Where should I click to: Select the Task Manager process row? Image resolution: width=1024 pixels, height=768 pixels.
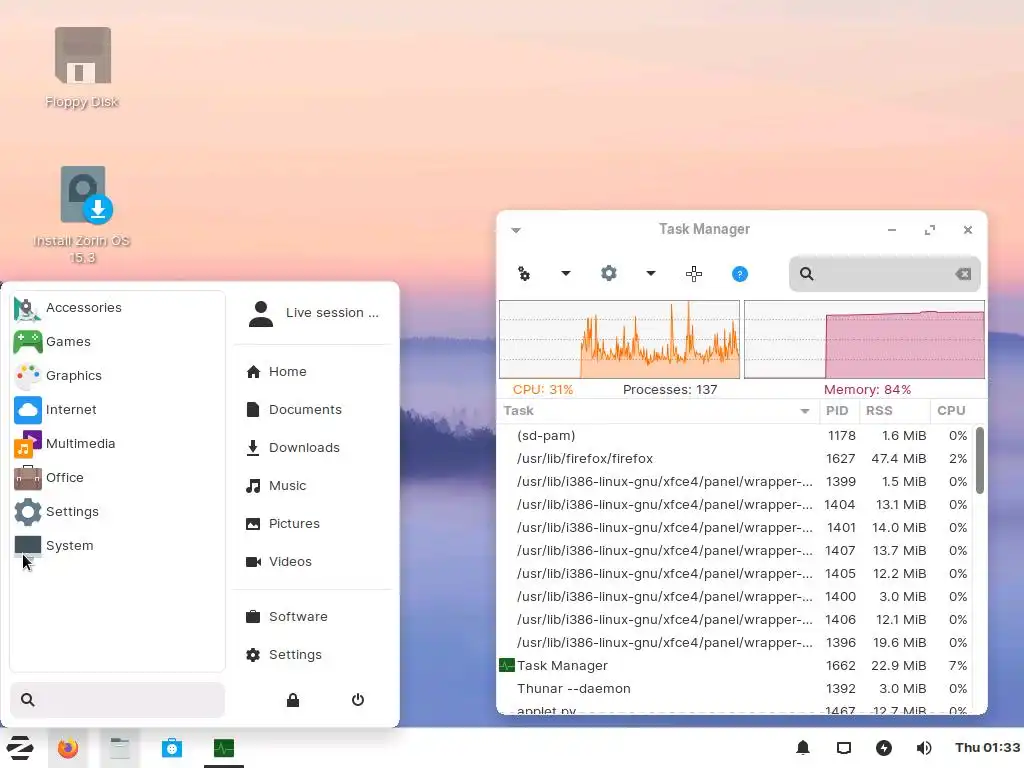pyautogui.click(x=735, y=665)
